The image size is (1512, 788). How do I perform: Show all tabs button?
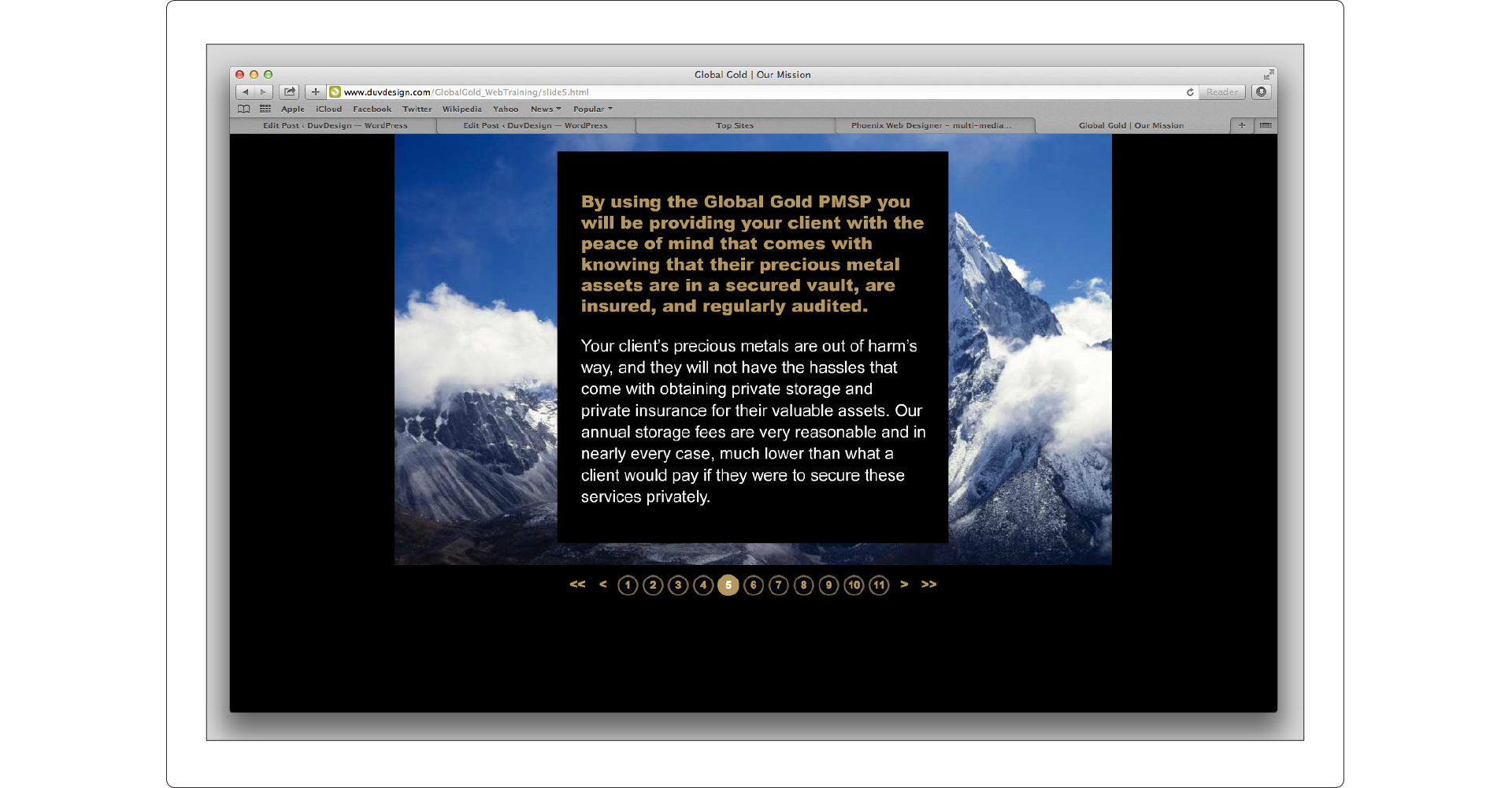(1266, 125)
